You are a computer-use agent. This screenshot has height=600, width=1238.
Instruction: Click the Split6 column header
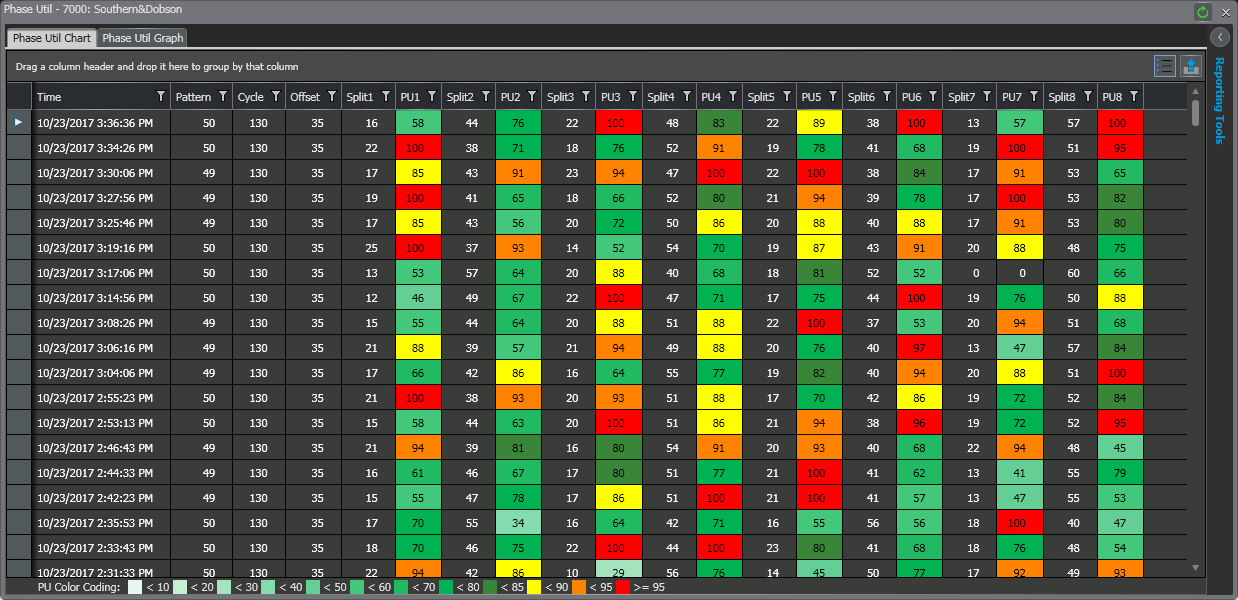pyautogui.click(x=861, y=97)
